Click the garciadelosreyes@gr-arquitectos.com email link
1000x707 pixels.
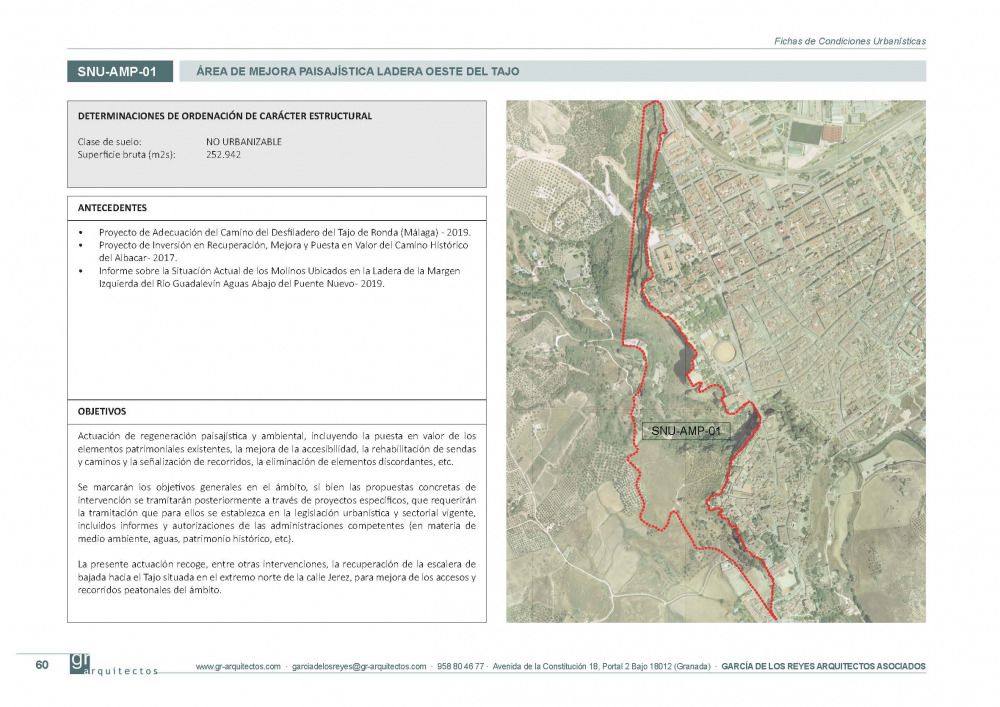click(359, 666)
